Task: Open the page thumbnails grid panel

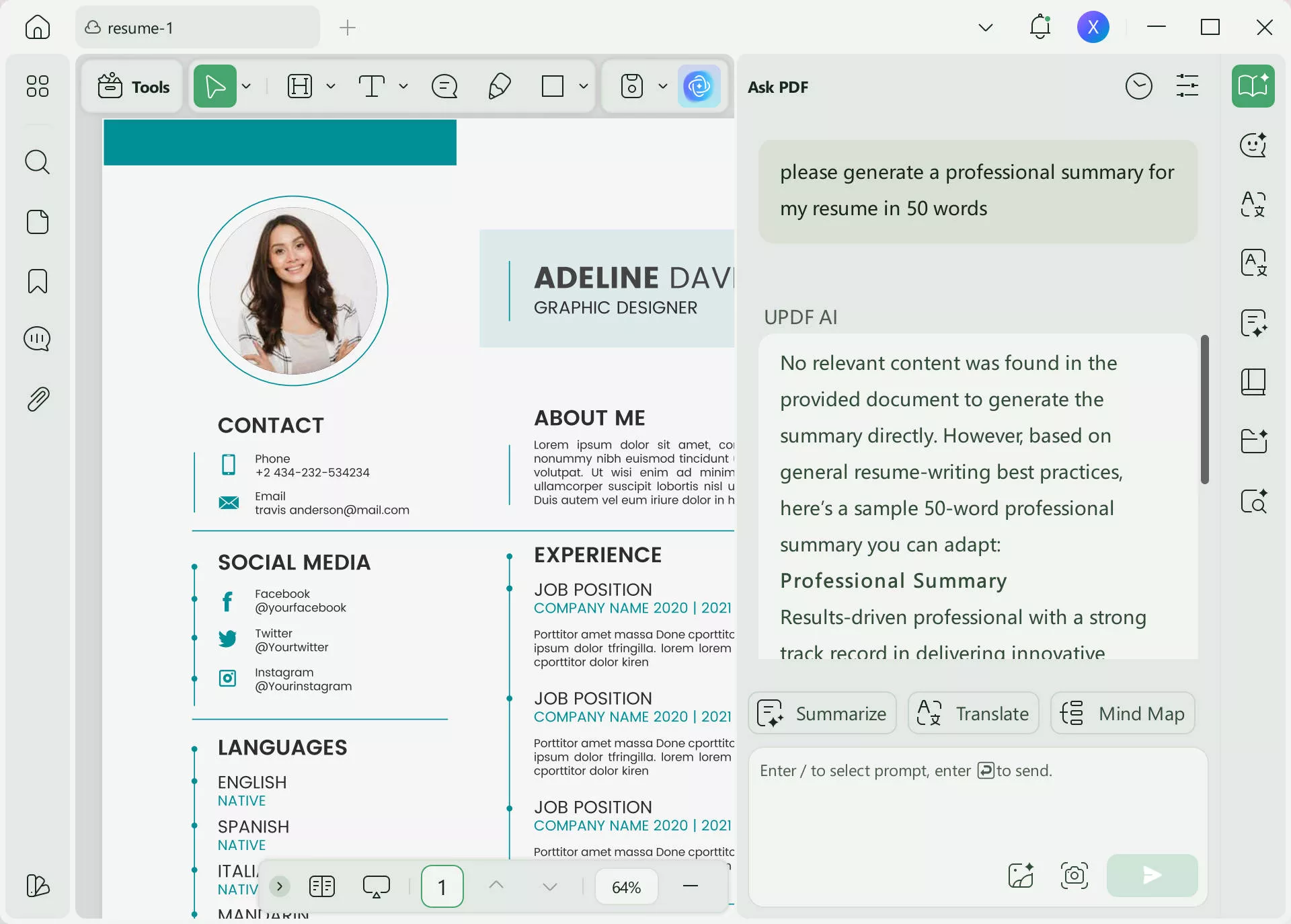Action: 38,87
